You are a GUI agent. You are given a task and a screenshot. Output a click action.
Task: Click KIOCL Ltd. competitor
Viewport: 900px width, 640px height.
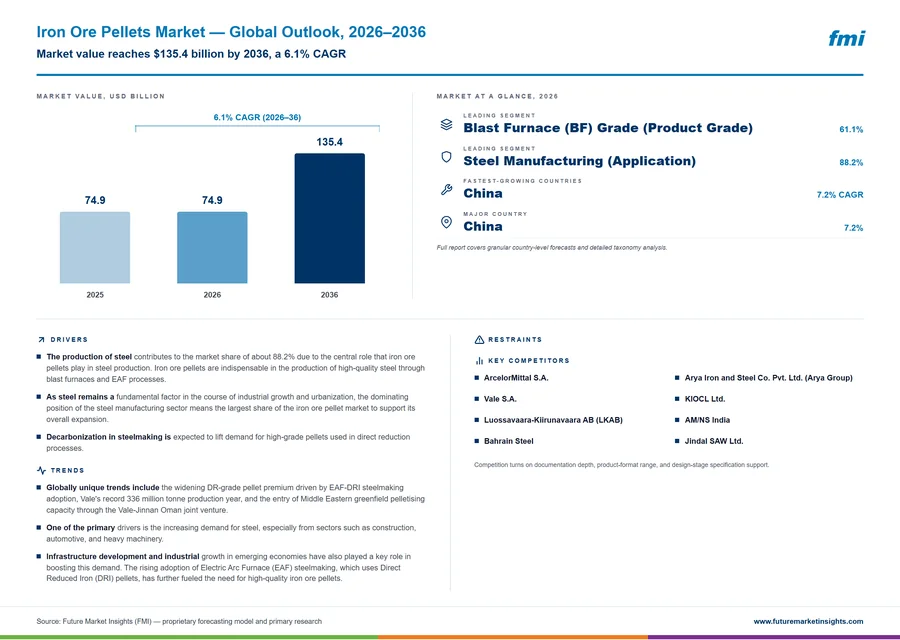click(x=705, y=399)
